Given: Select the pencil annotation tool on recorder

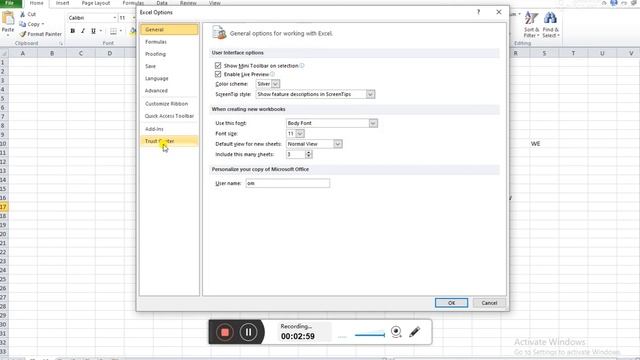Looking at the screenshot, I should click(x=414, y=332).
